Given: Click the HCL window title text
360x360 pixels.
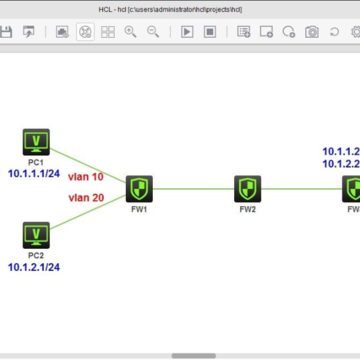Looking at the screenshot, I should 170,10.
